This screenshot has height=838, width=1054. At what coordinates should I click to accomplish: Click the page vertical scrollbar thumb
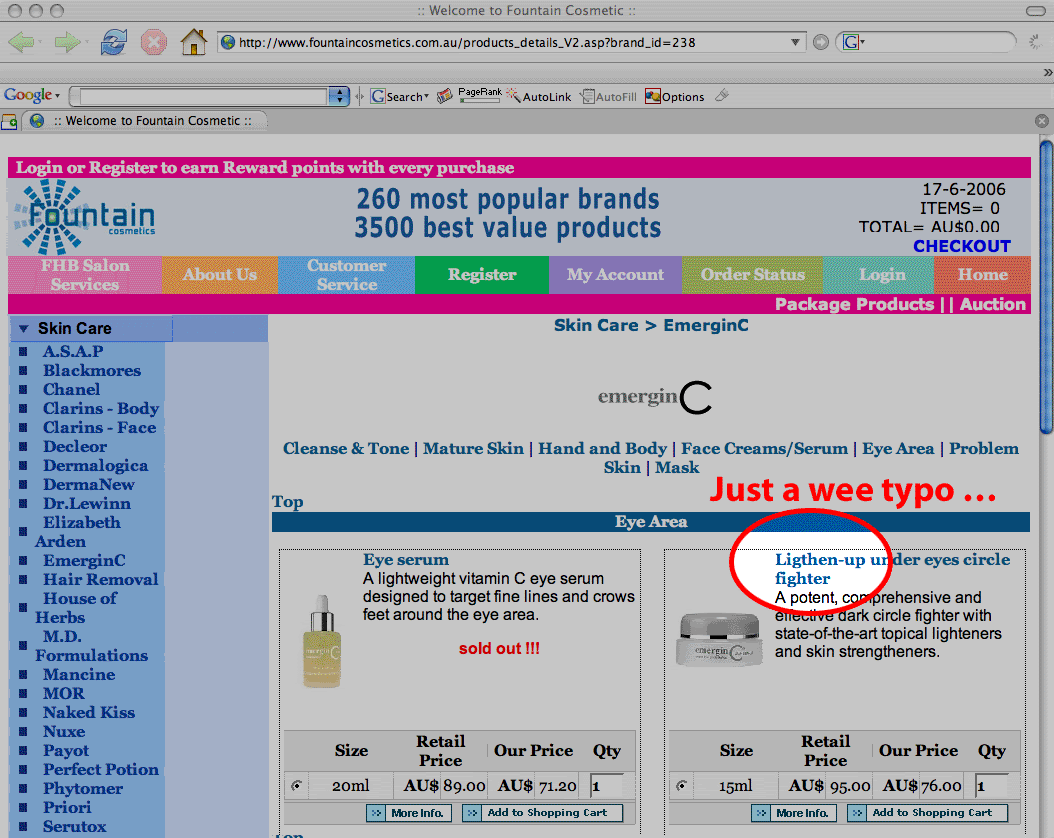(x=1046, y=287)
